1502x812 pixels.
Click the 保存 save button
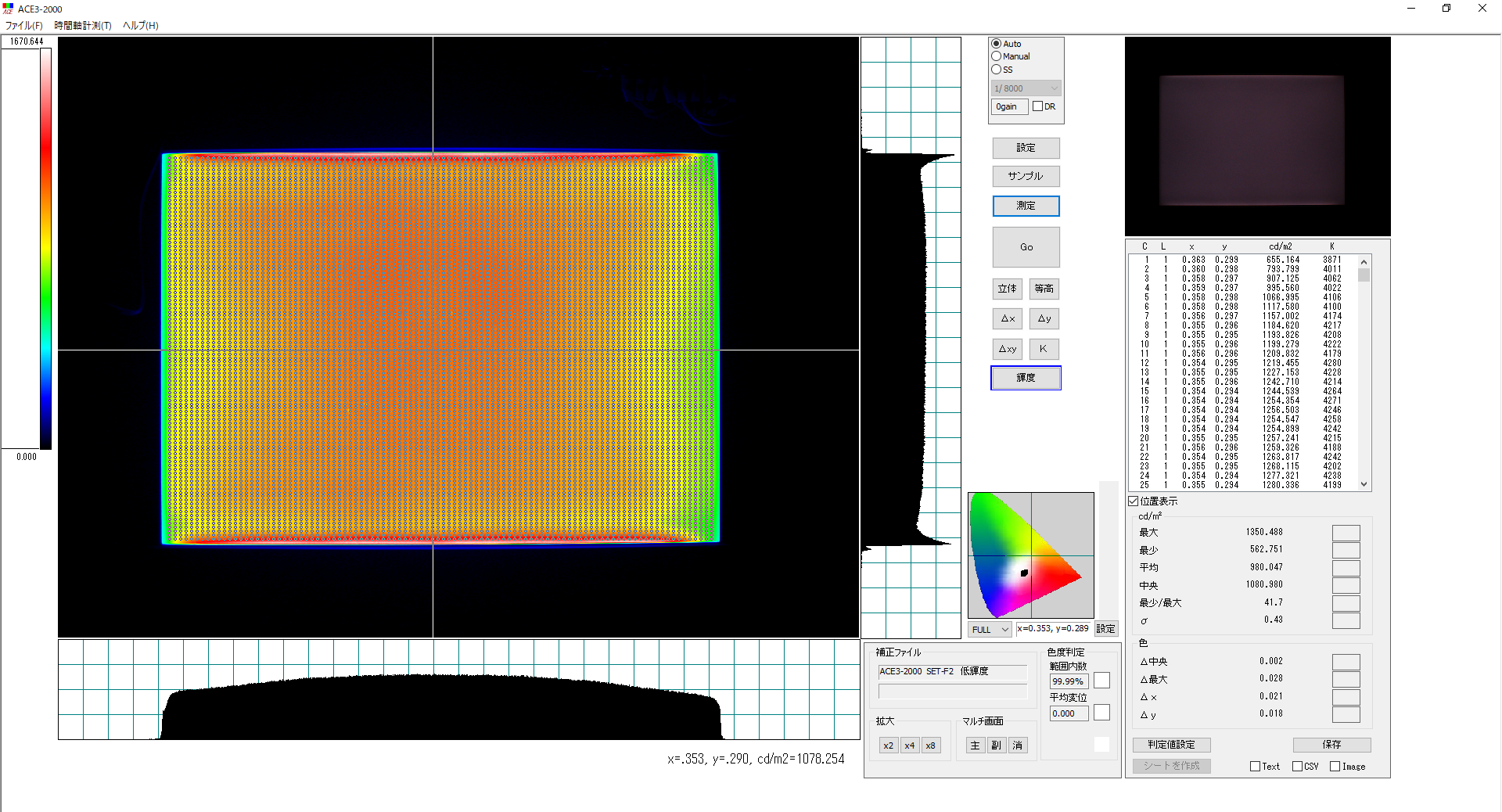point(1331,745)
